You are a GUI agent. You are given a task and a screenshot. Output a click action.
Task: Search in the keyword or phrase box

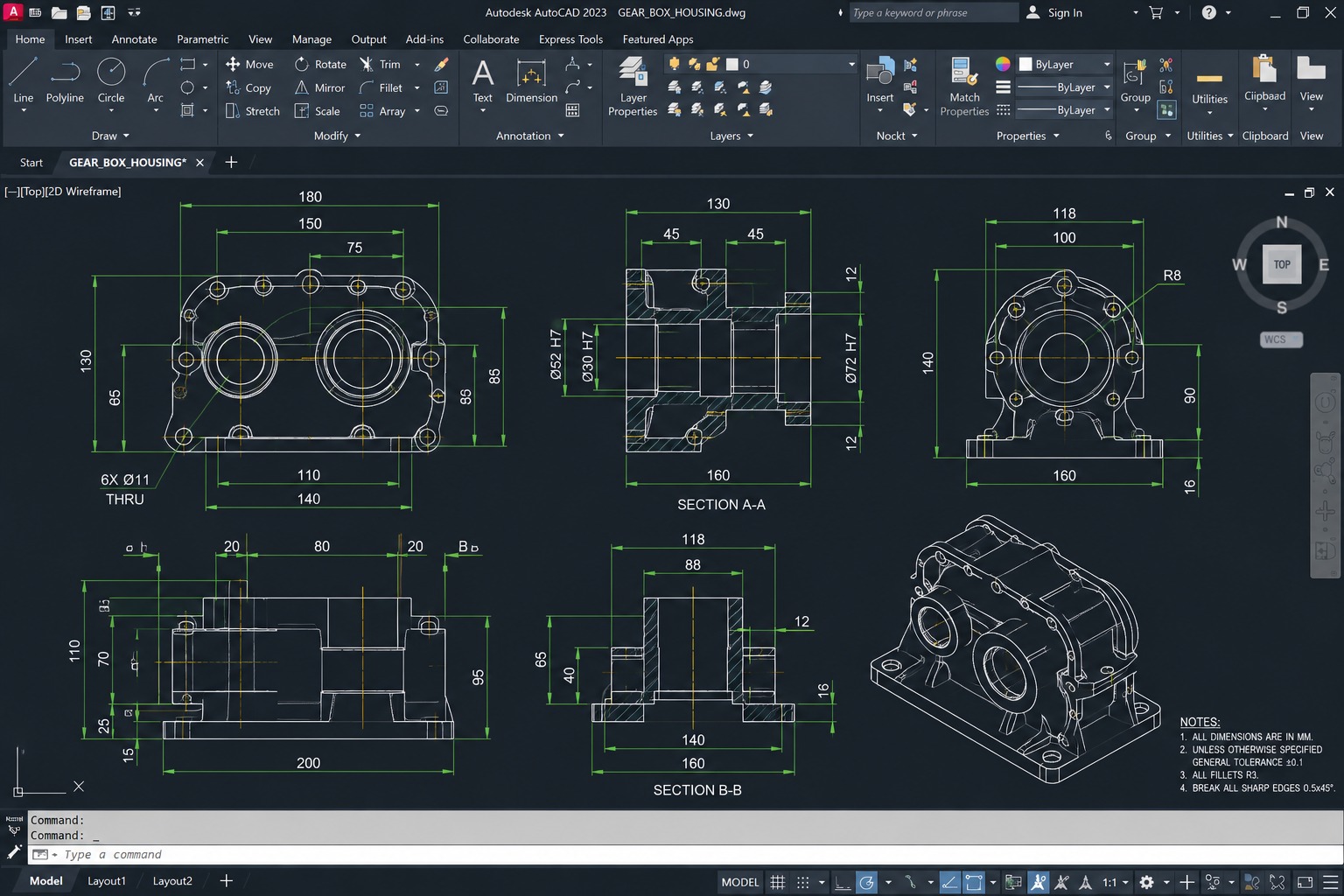[933, 12]
